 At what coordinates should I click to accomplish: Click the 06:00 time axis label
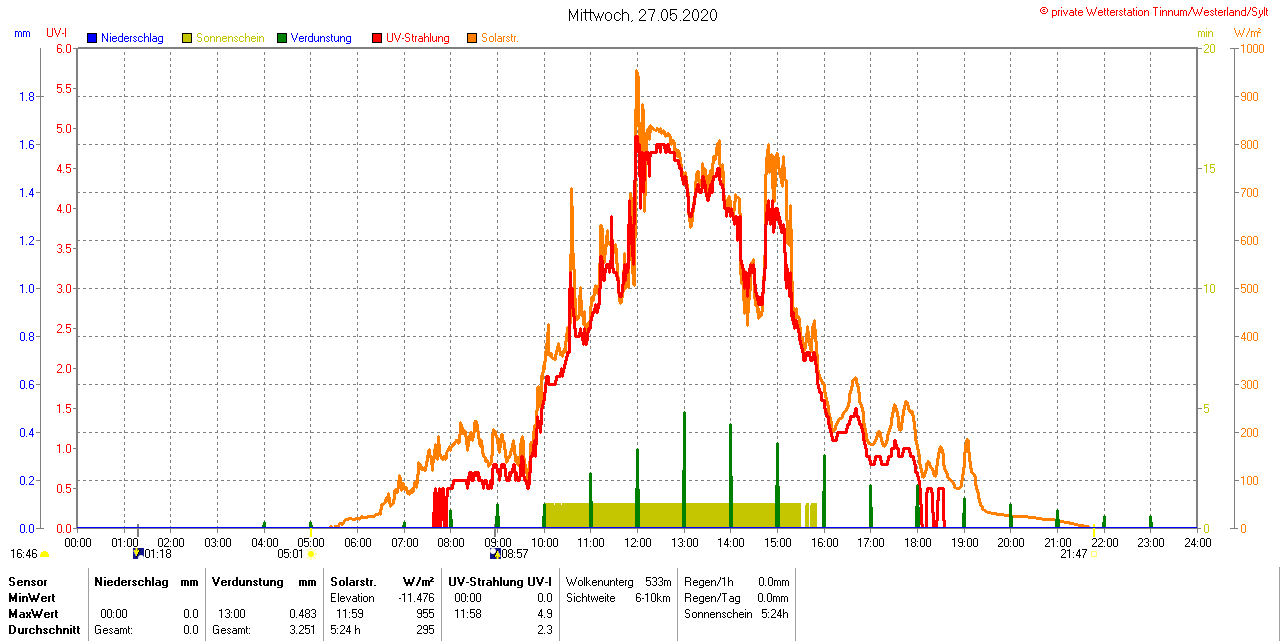pos(357,542)
